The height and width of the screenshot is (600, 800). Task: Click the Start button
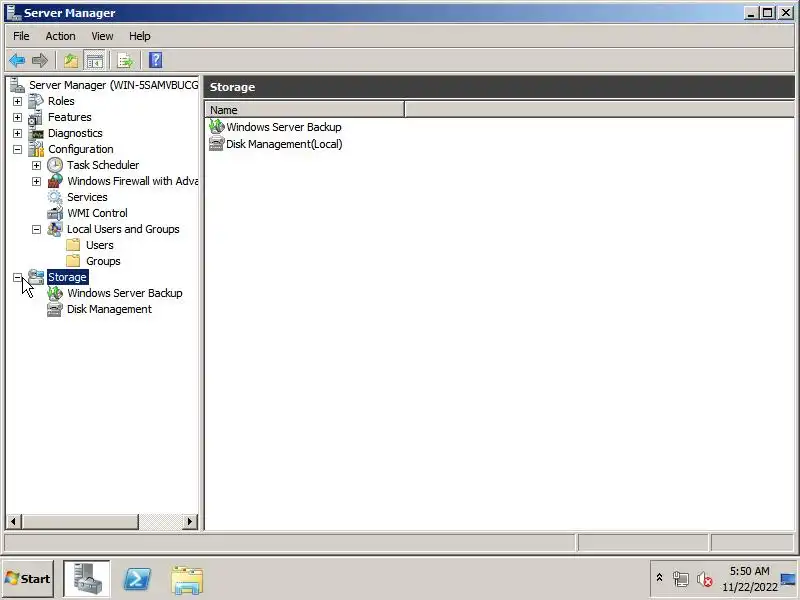point(28,579)
